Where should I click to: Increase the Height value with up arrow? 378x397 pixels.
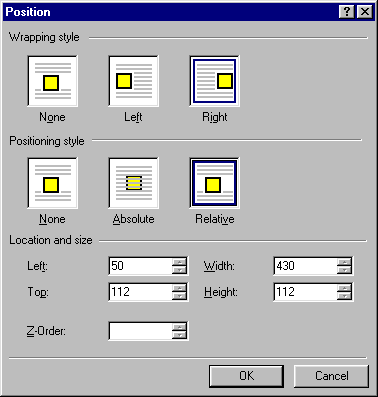tap(344, 288)
